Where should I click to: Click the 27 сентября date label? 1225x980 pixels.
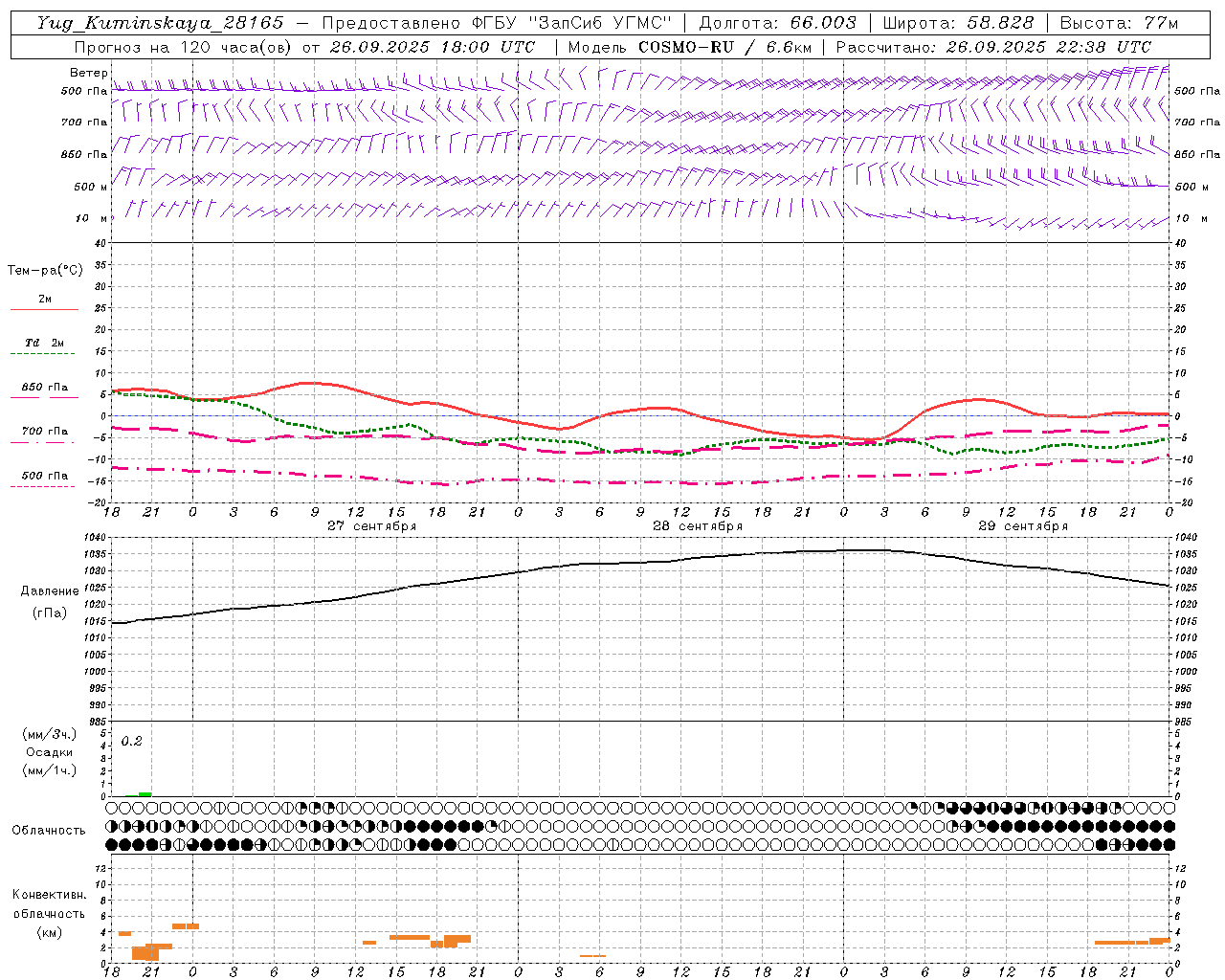pos(372,526)
